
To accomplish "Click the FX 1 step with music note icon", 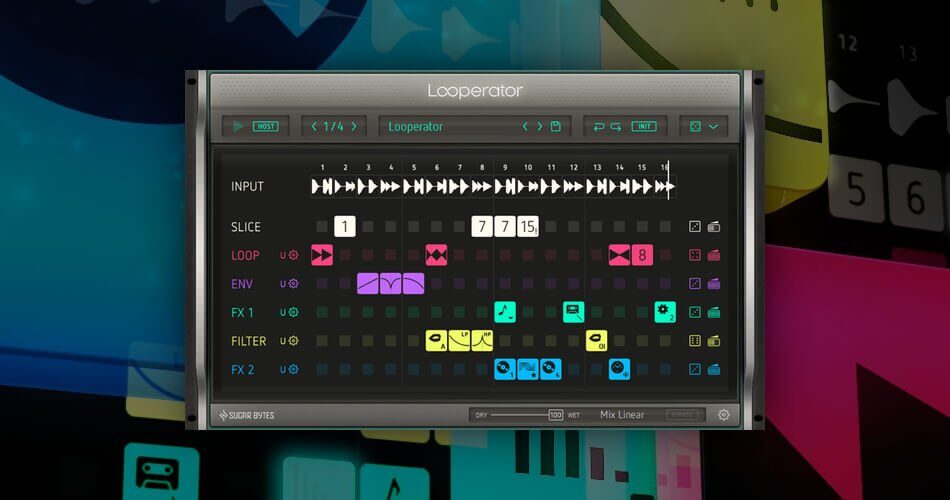I will (x=505, y=312).
